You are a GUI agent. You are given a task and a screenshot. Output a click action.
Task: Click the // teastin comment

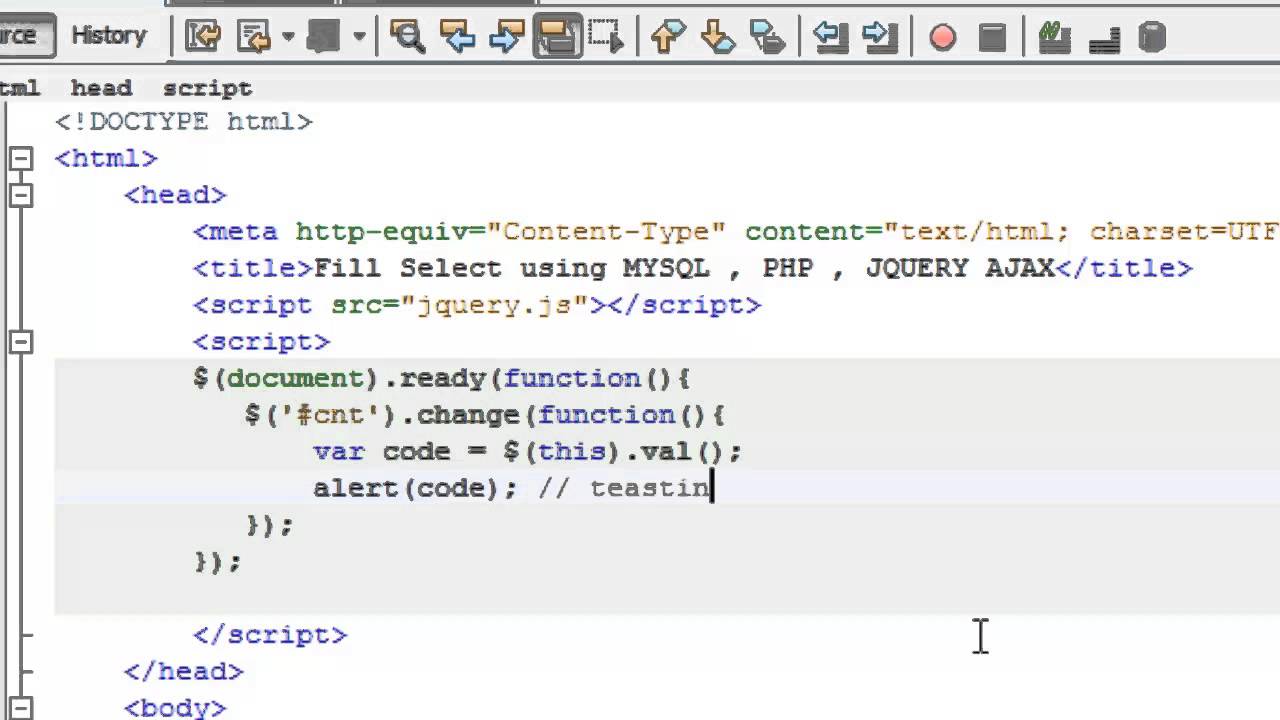(x=624, y=489)
